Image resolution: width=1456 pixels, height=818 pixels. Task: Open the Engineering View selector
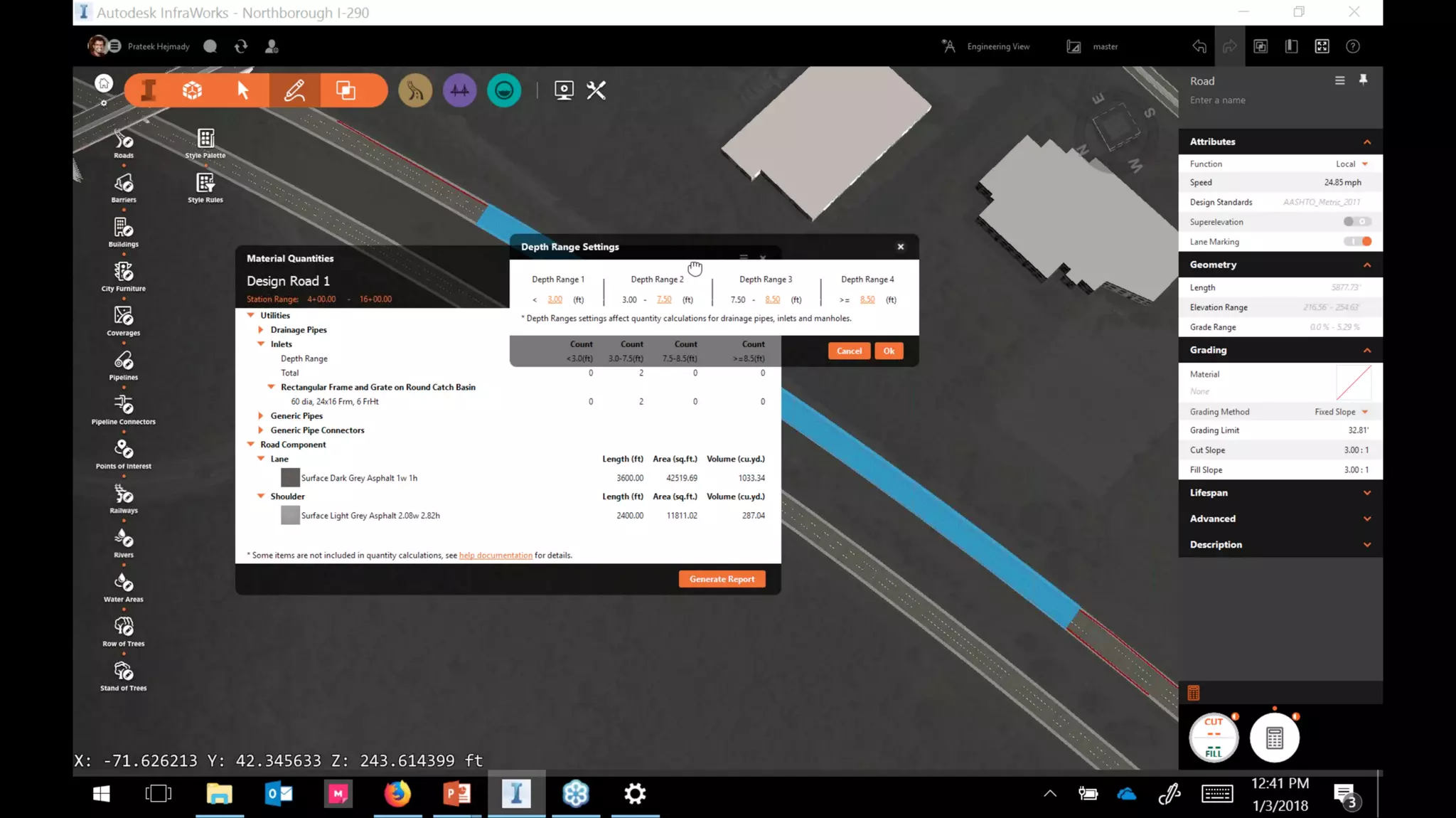(x=985, y=46)
